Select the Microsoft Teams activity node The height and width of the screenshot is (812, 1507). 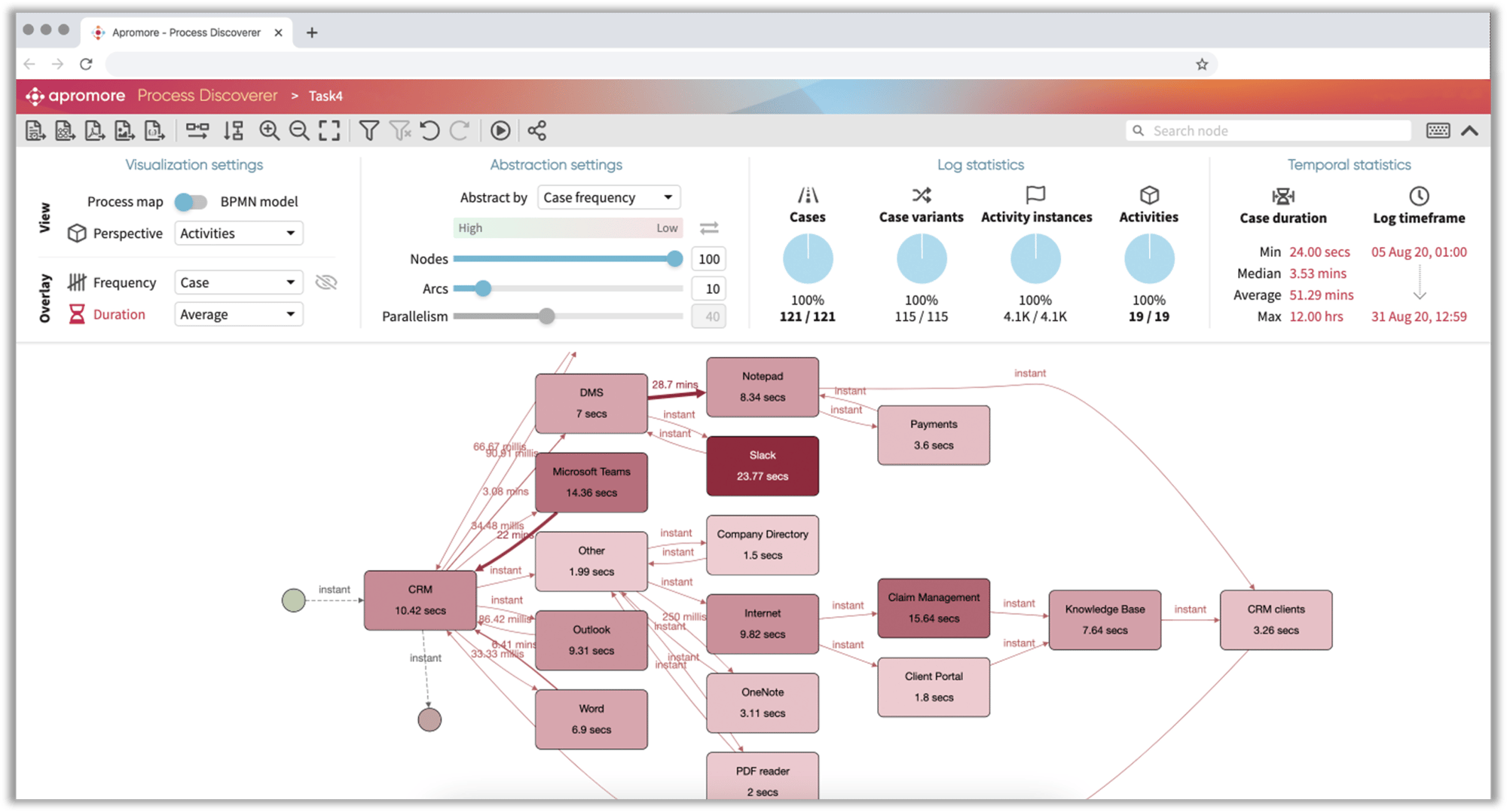(591, 482)
